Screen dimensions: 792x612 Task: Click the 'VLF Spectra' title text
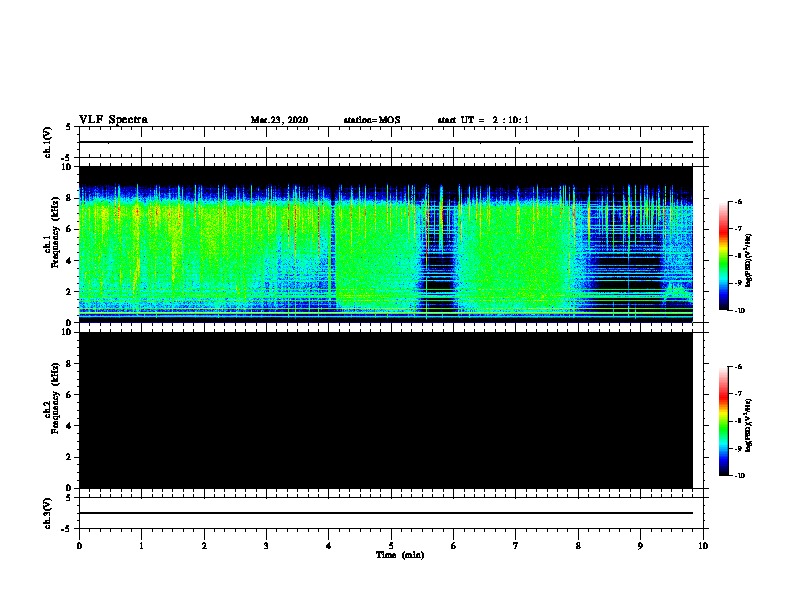pyautogui.click(x=113, y=120)
